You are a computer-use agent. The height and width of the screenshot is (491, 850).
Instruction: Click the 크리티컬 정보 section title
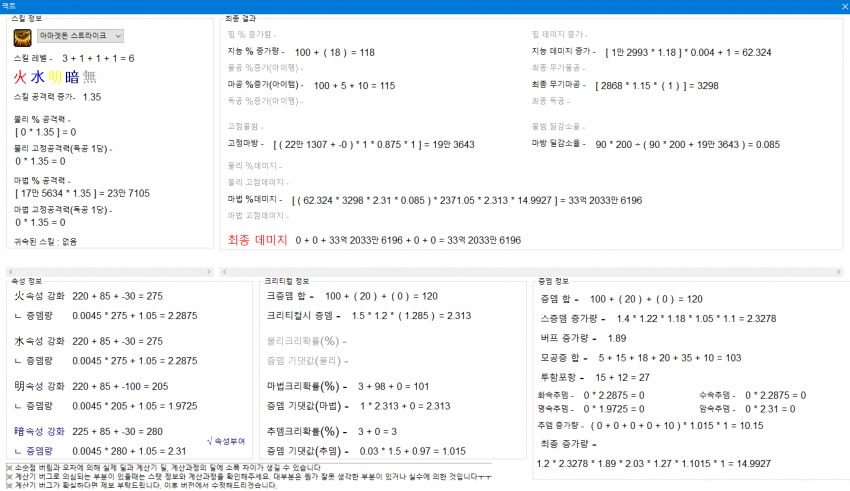pyautogui.click(x=287, y=281)
